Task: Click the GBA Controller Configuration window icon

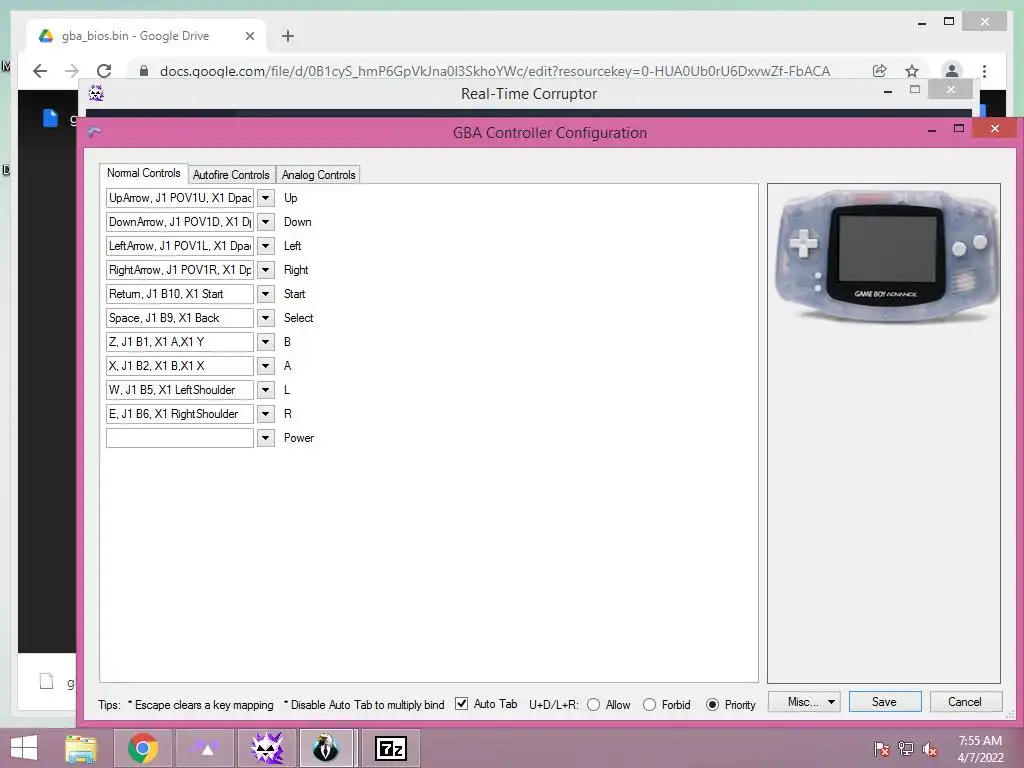Action: (94, 132)
